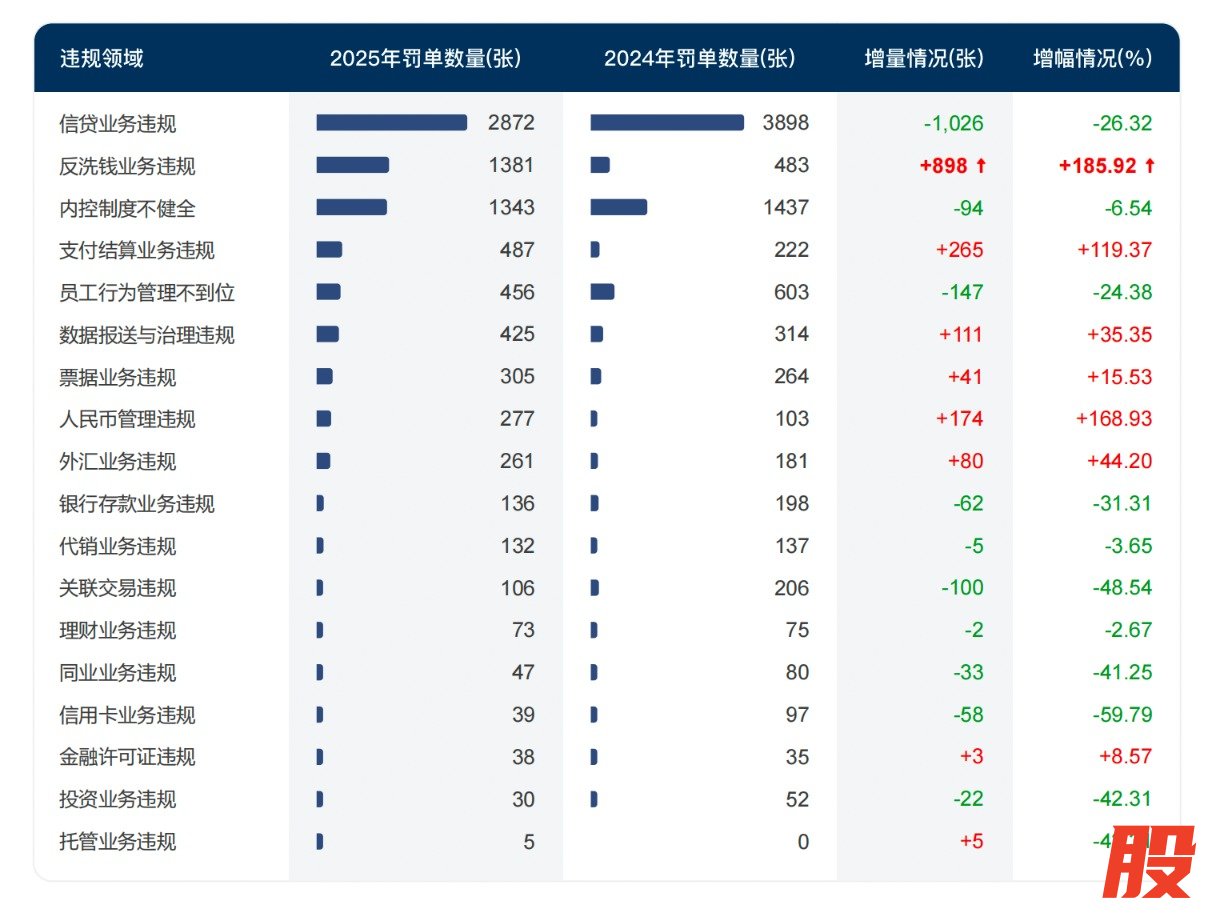The width and height of the screenshot is (1216, 917).
Task: Select the longest 2025 bar for 信贷业务违规
Action: click(391, 124)
